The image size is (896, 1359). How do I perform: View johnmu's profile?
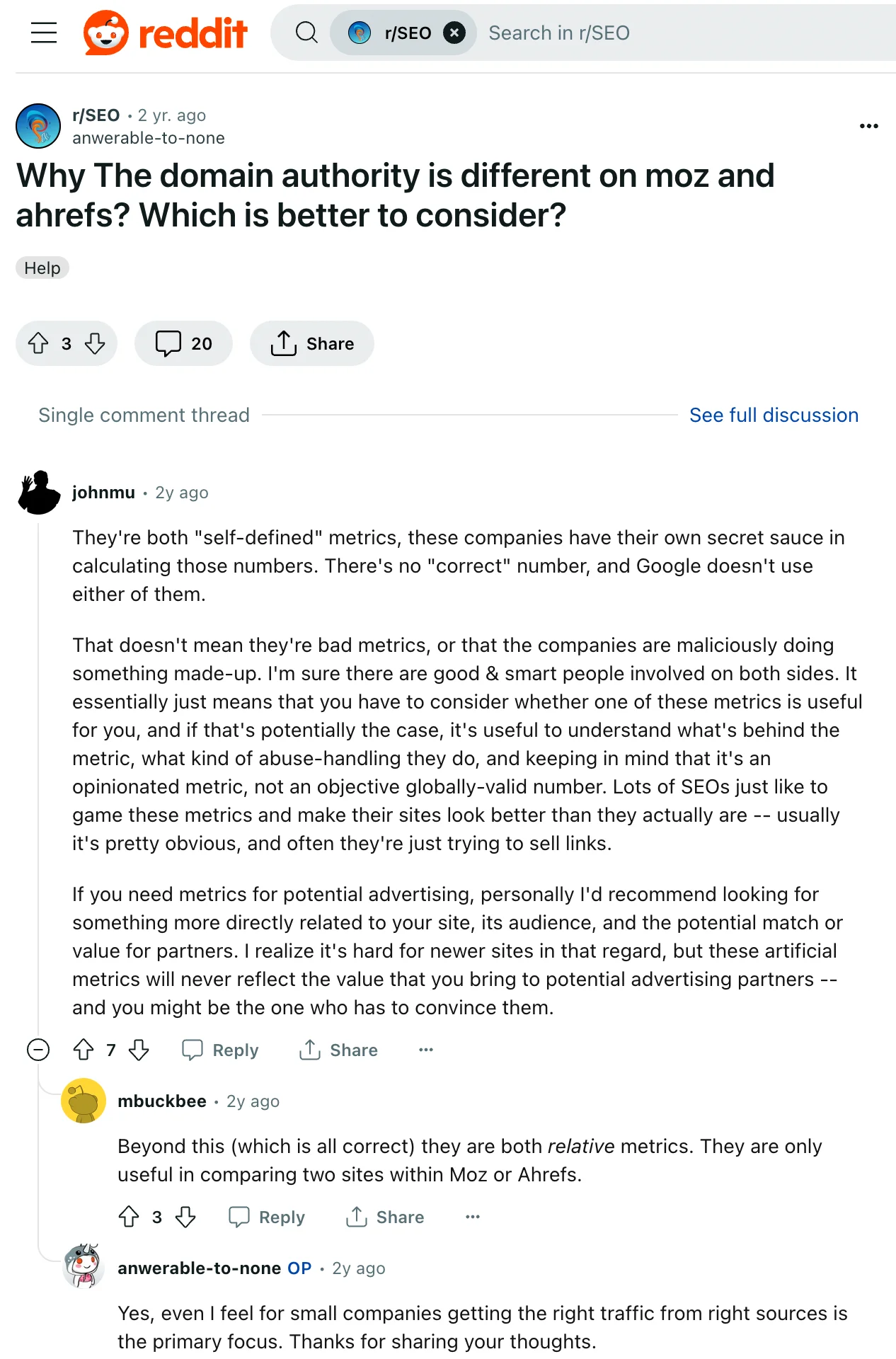click(103, 492)
